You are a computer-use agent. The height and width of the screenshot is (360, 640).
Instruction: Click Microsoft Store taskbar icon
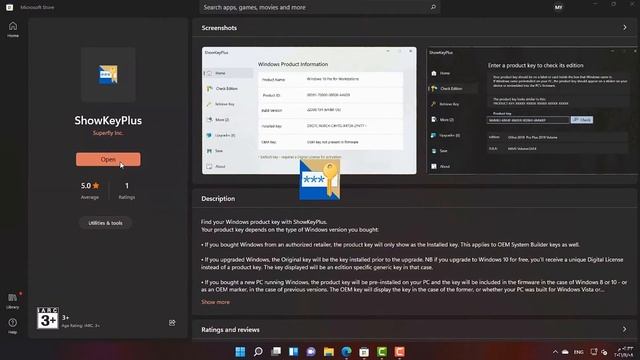click(364, 351)
